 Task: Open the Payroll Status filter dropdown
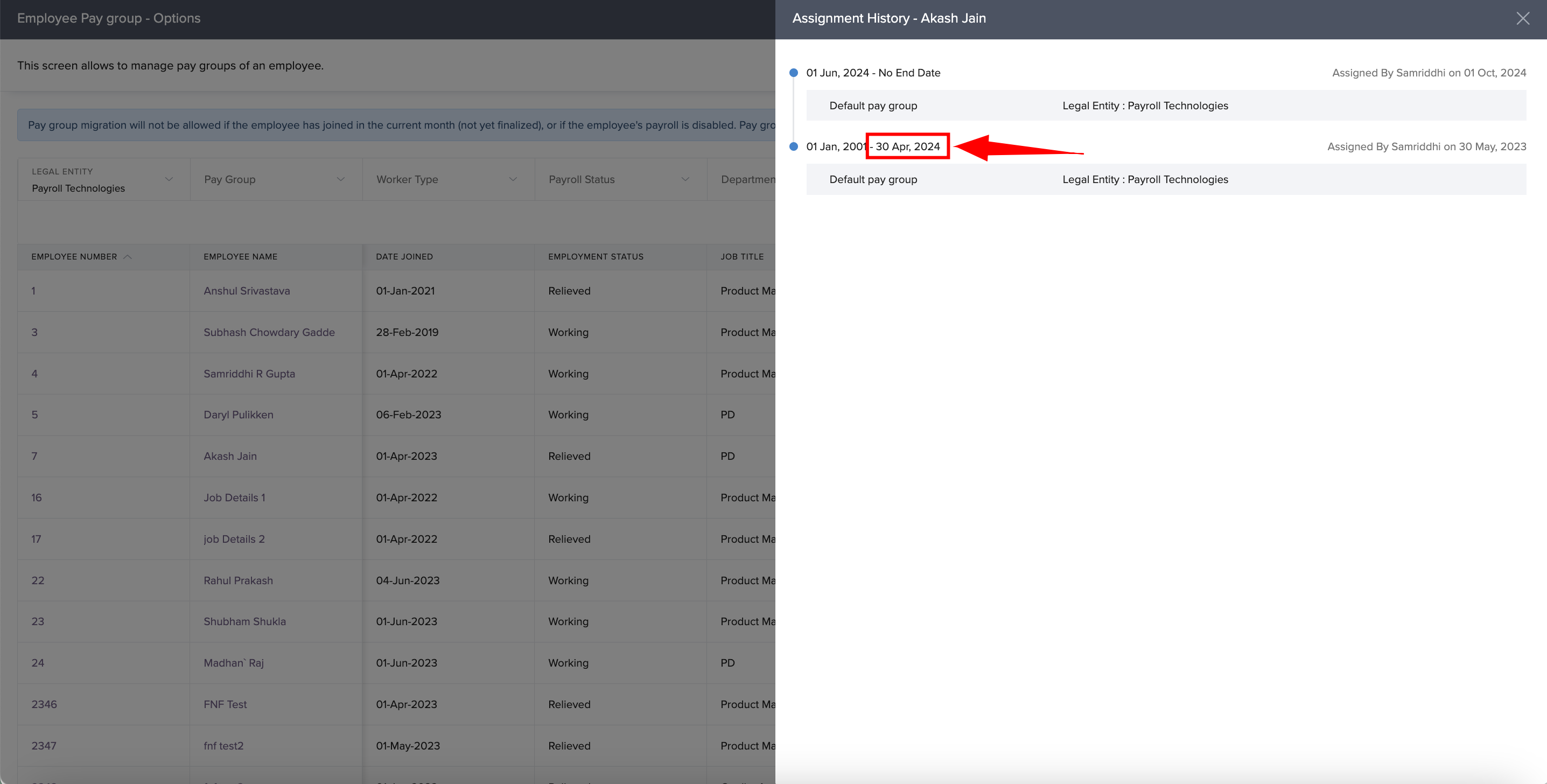685,179
